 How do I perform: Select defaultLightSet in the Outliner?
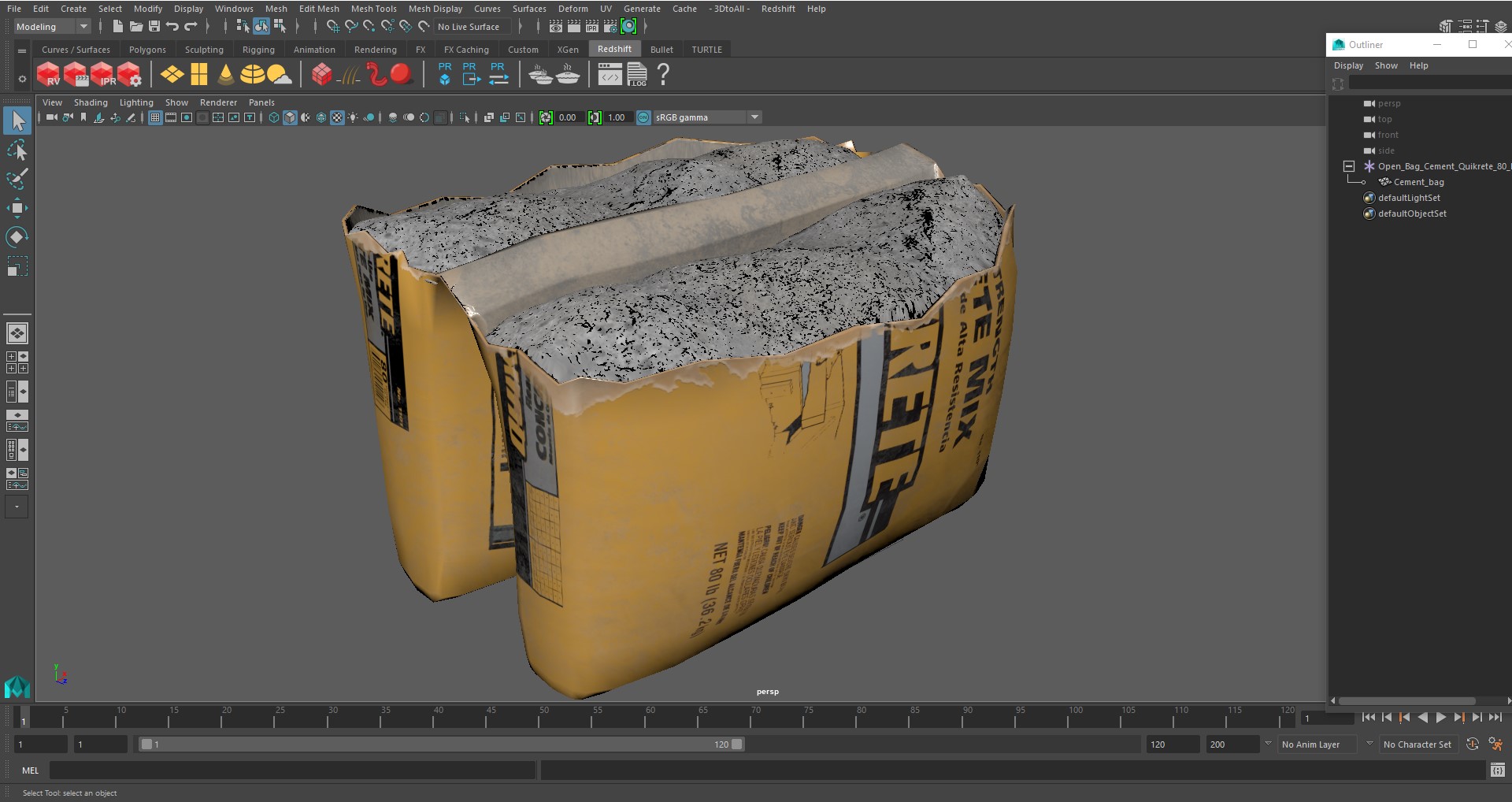pos(1409,198)
